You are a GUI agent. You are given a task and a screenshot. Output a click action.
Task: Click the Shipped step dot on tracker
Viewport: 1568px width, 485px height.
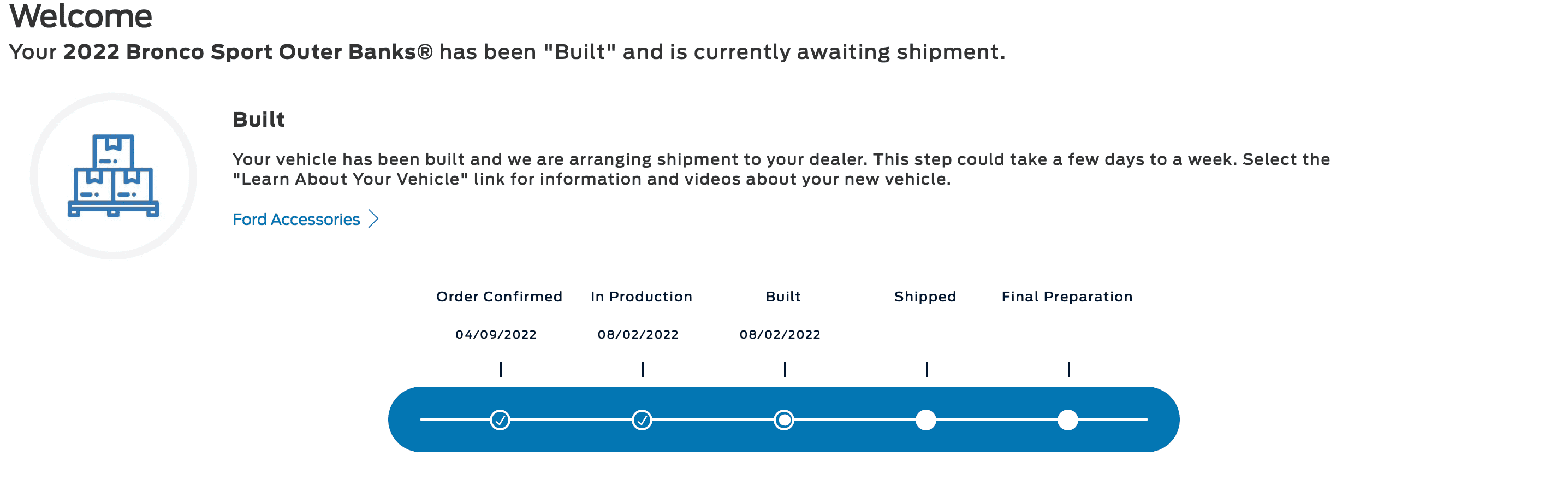coord(926,420)
